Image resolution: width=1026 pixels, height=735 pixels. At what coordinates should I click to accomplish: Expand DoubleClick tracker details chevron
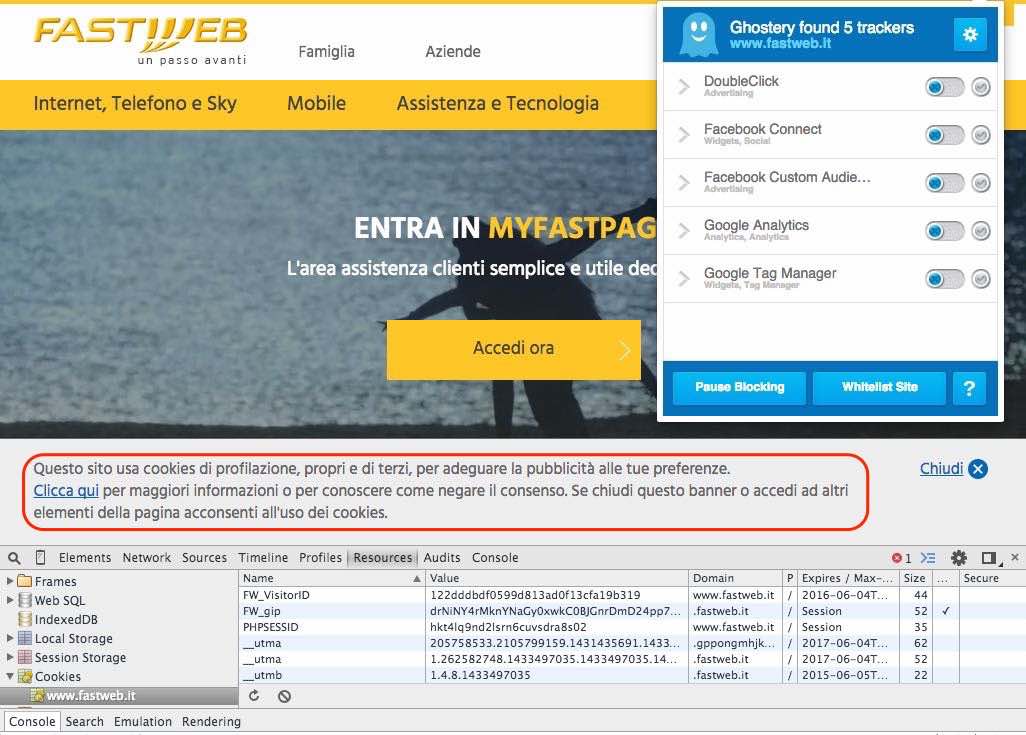tap(684, 86)
